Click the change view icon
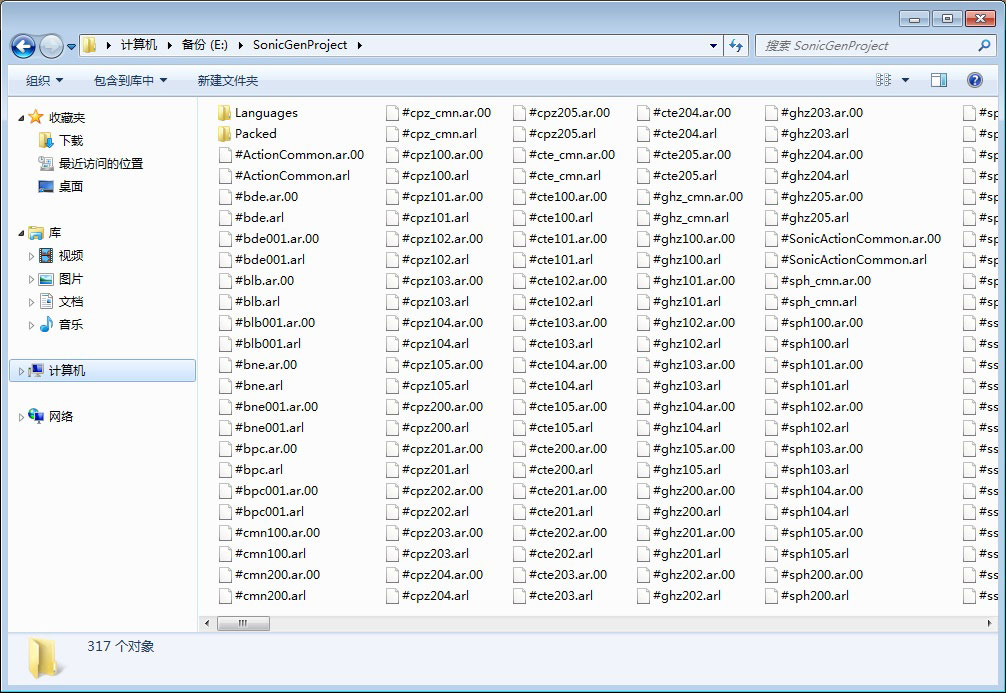This screenshot has height=693, width=1006. pos(883,80)
